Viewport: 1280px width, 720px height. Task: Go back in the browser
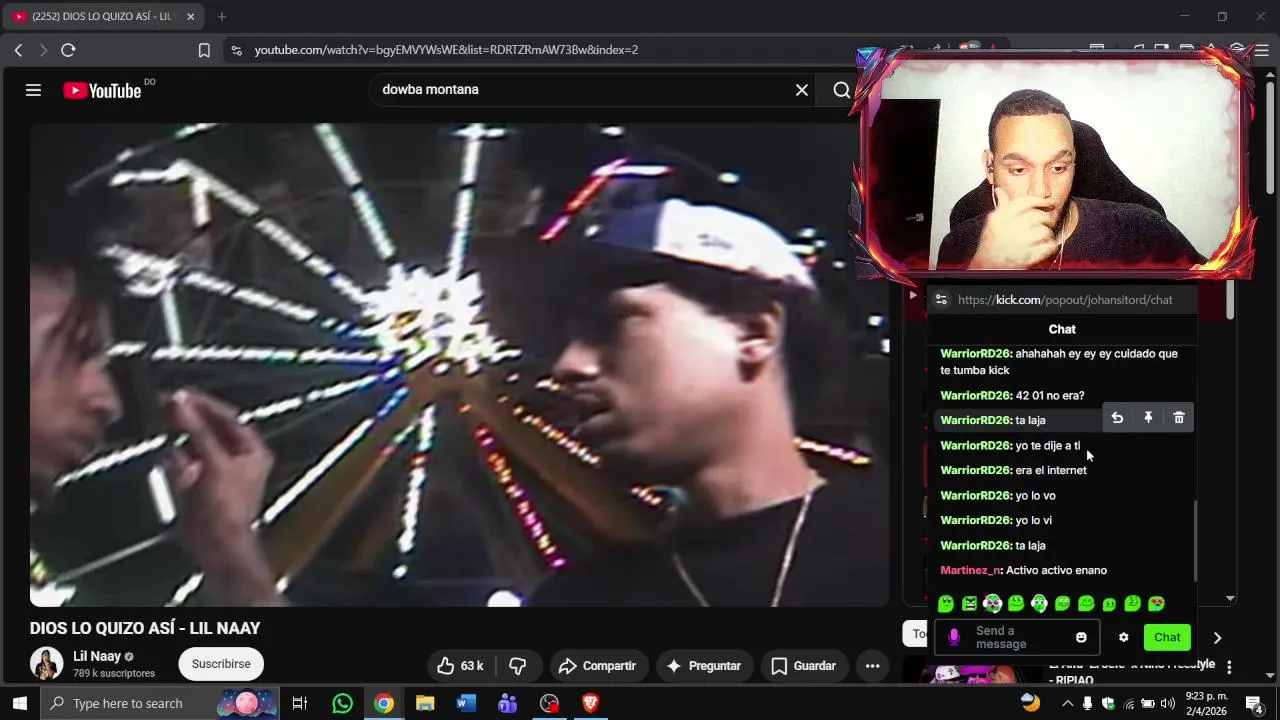click(x=18, y=50)
